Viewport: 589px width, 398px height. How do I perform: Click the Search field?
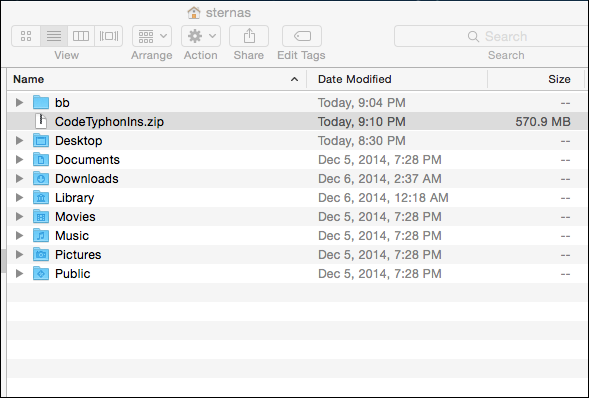tap(491, 36)
